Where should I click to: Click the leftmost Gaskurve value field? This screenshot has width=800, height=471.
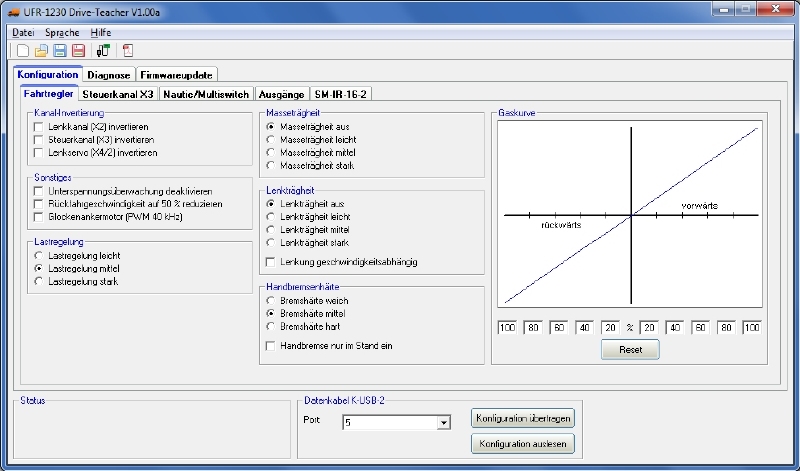point(506,327)
